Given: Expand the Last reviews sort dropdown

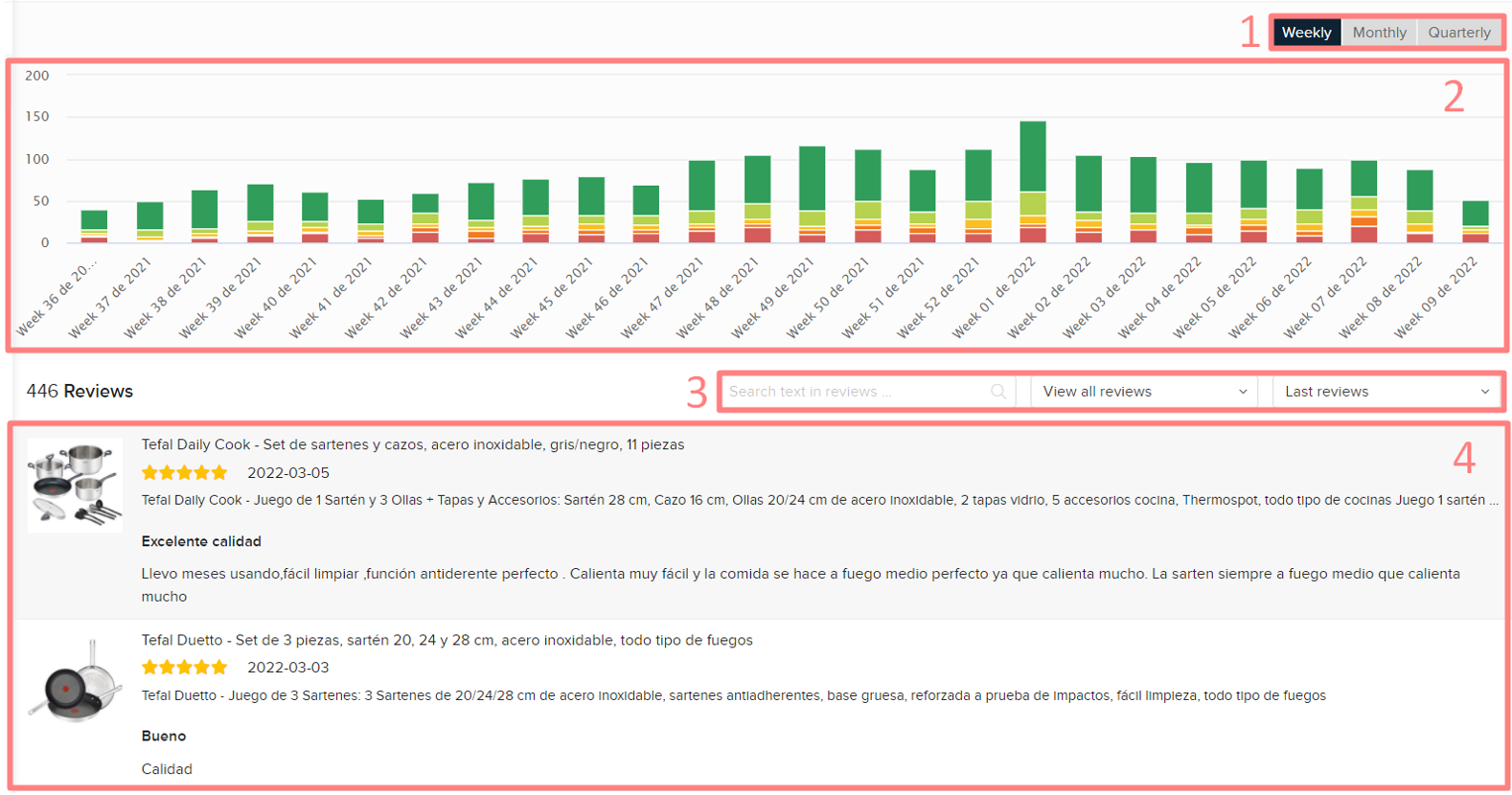Looking at the screenshot, I should [1386, 392].
